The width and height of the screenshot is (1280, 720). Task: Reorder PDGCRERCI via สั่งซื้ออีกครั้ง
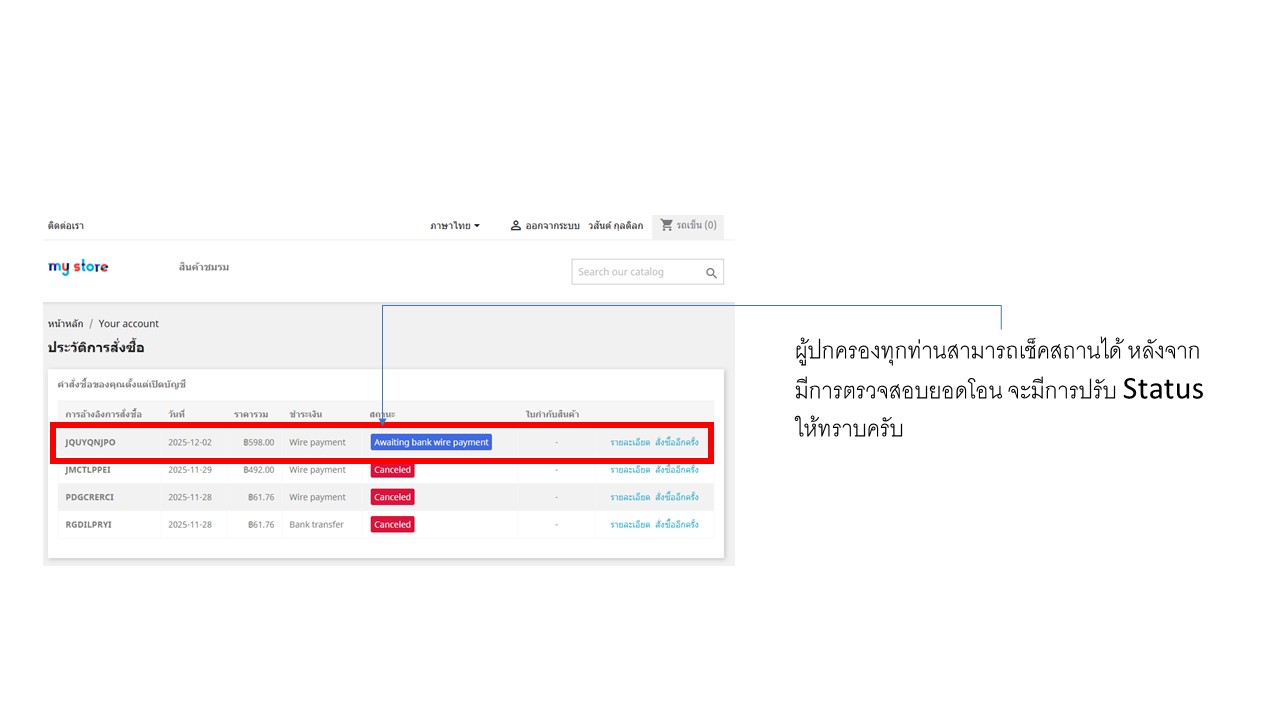click(677, 497)
